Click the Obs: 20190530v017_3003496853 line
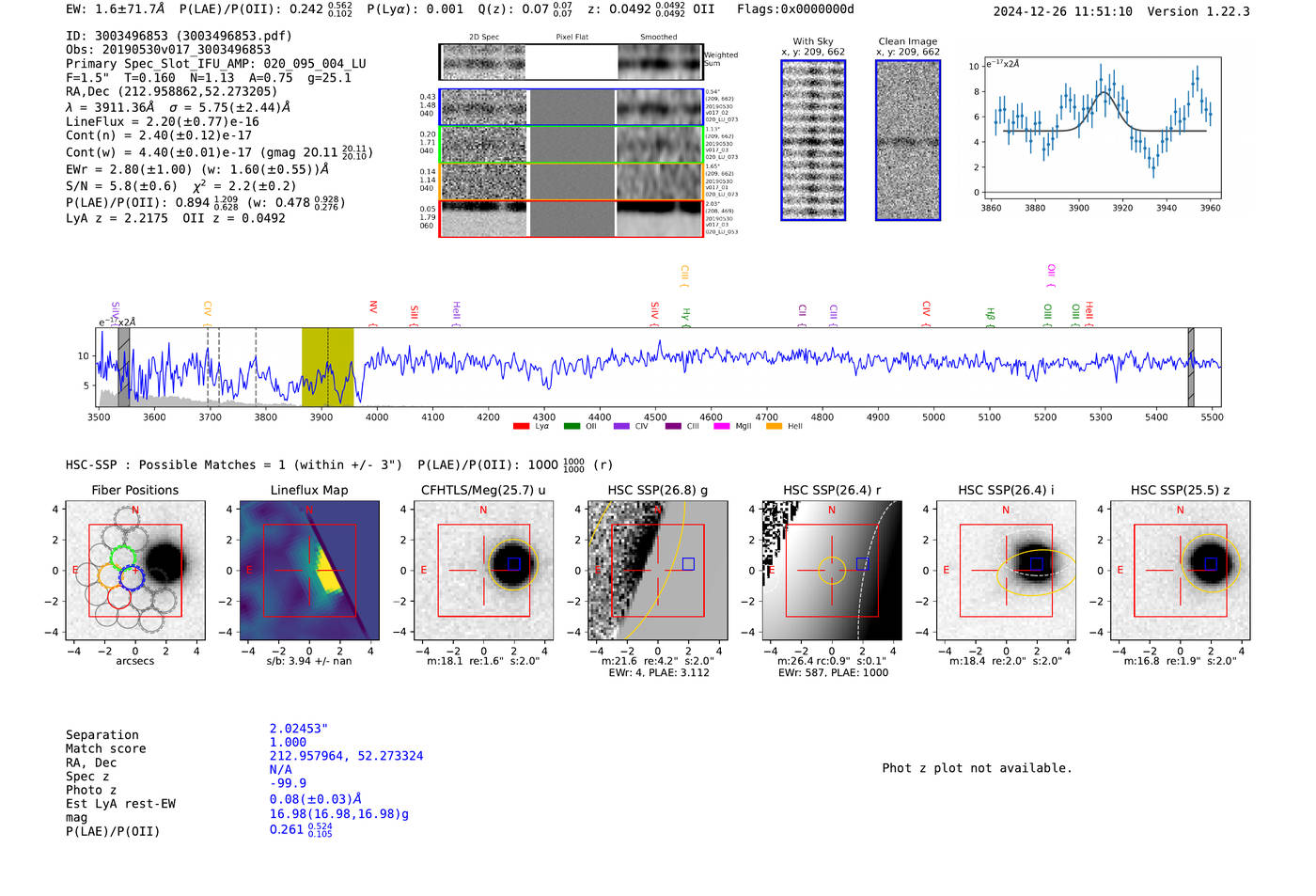The image size is (1316, 896). [168, 50]
